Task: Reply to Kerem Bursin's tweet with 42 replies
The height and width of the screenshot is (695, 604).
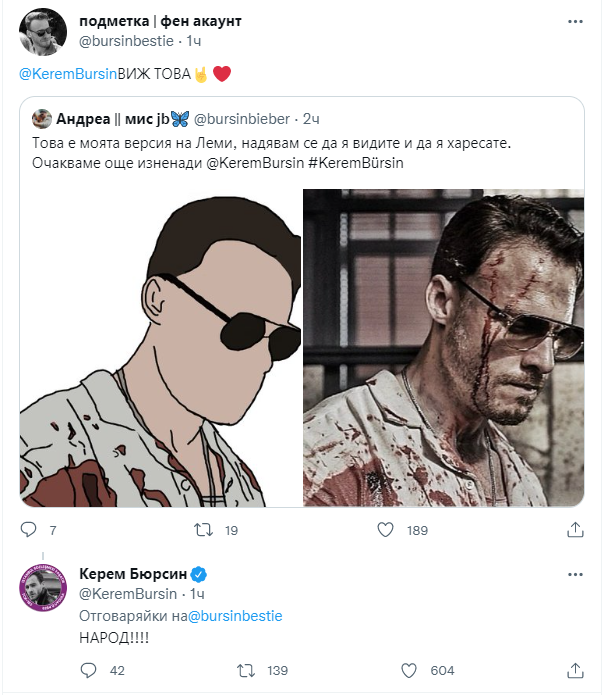Action: click(87, 671)
